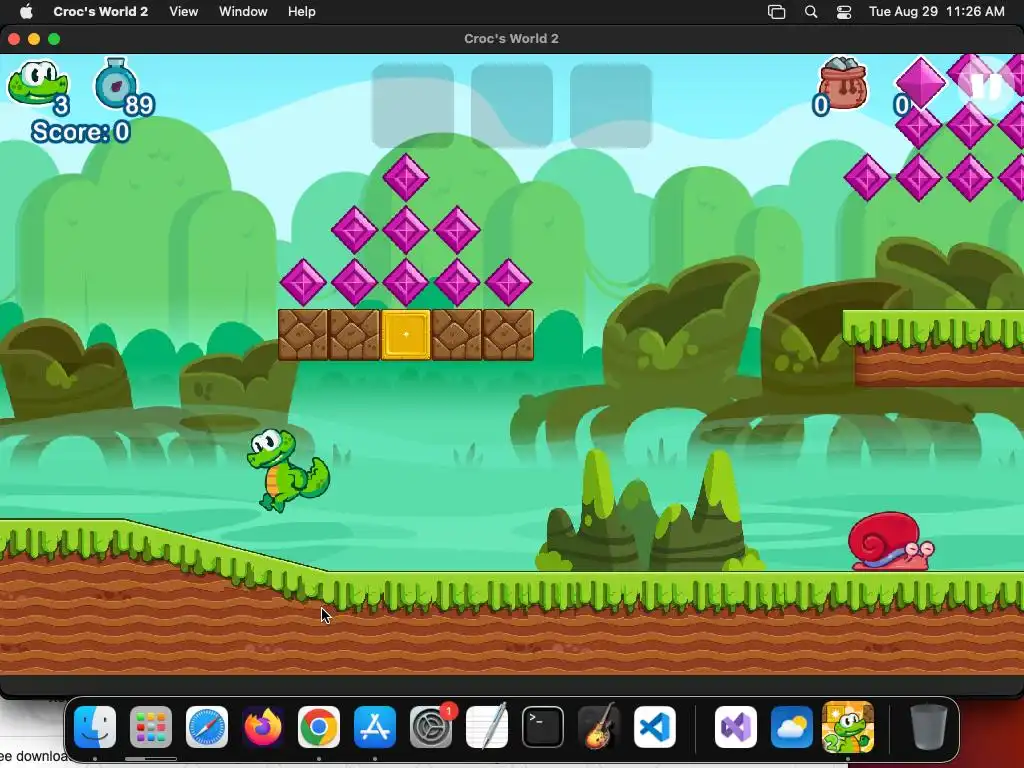
Task: Select the first empty item slot
Action: click(413, 105)
